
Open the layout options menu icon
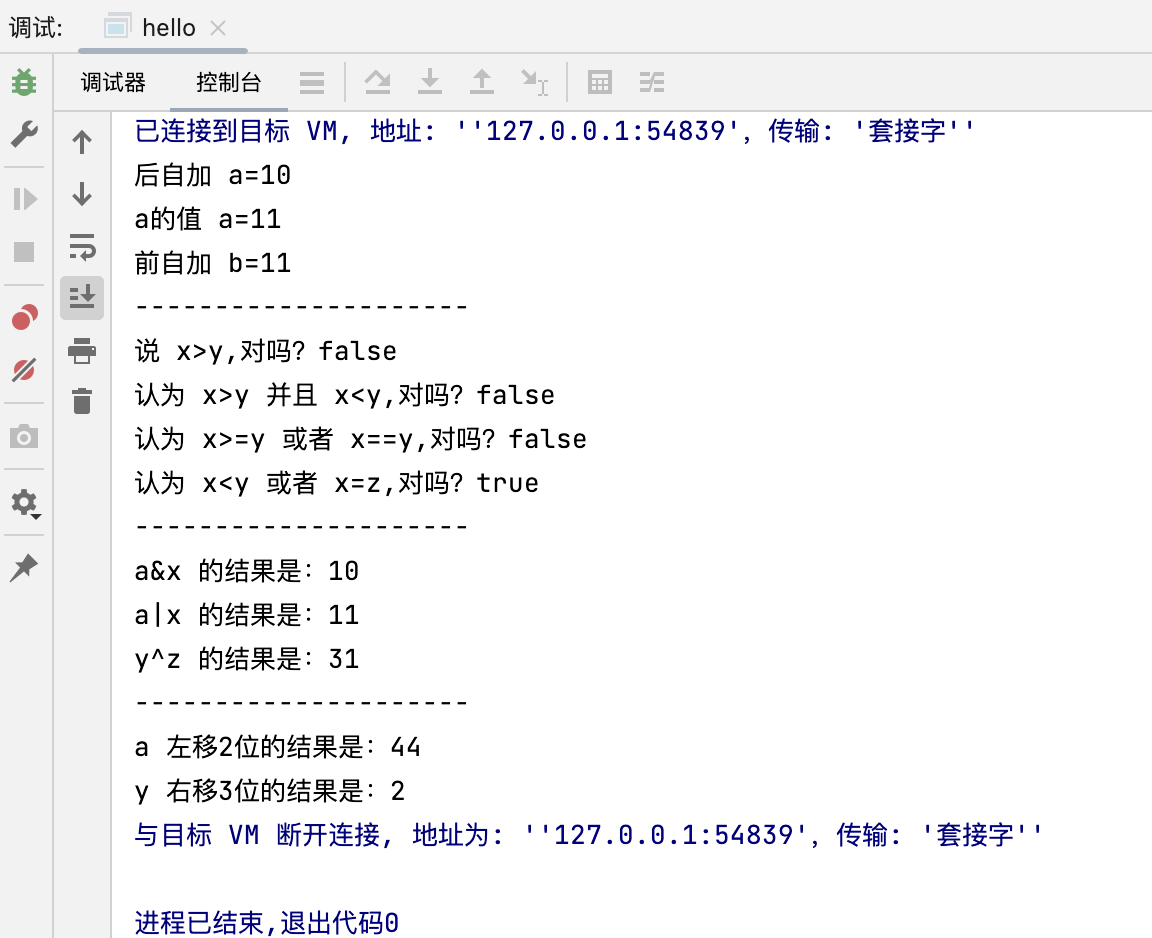[x=313, y=83]
